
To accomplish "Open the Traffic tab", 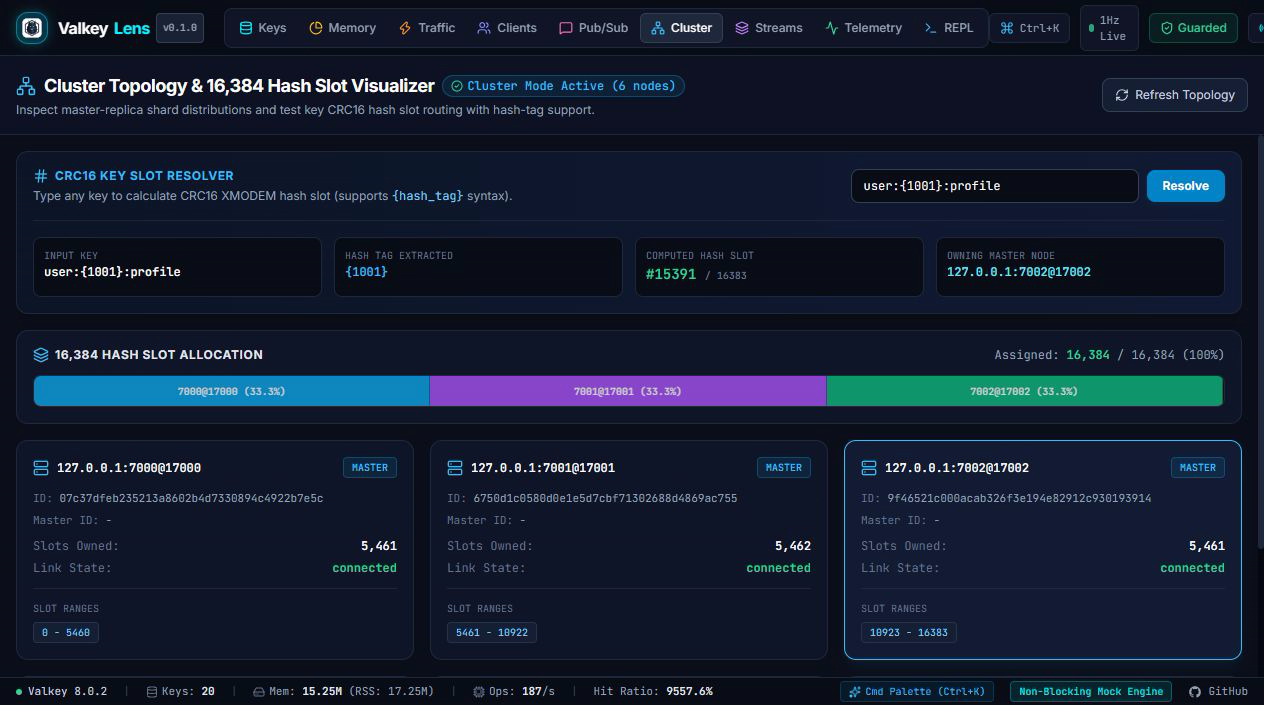I will tap(427, 28).
